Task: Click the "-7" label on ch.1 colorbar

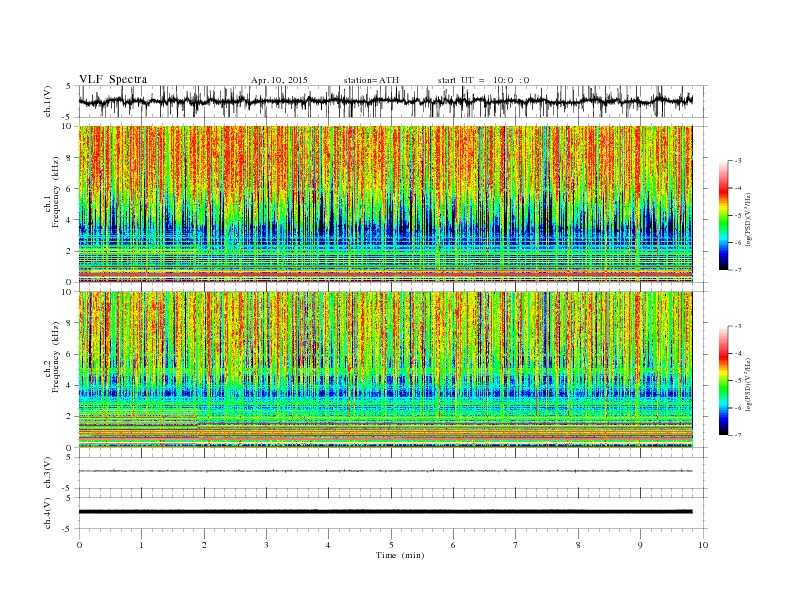Action: (x=738, y=270)
